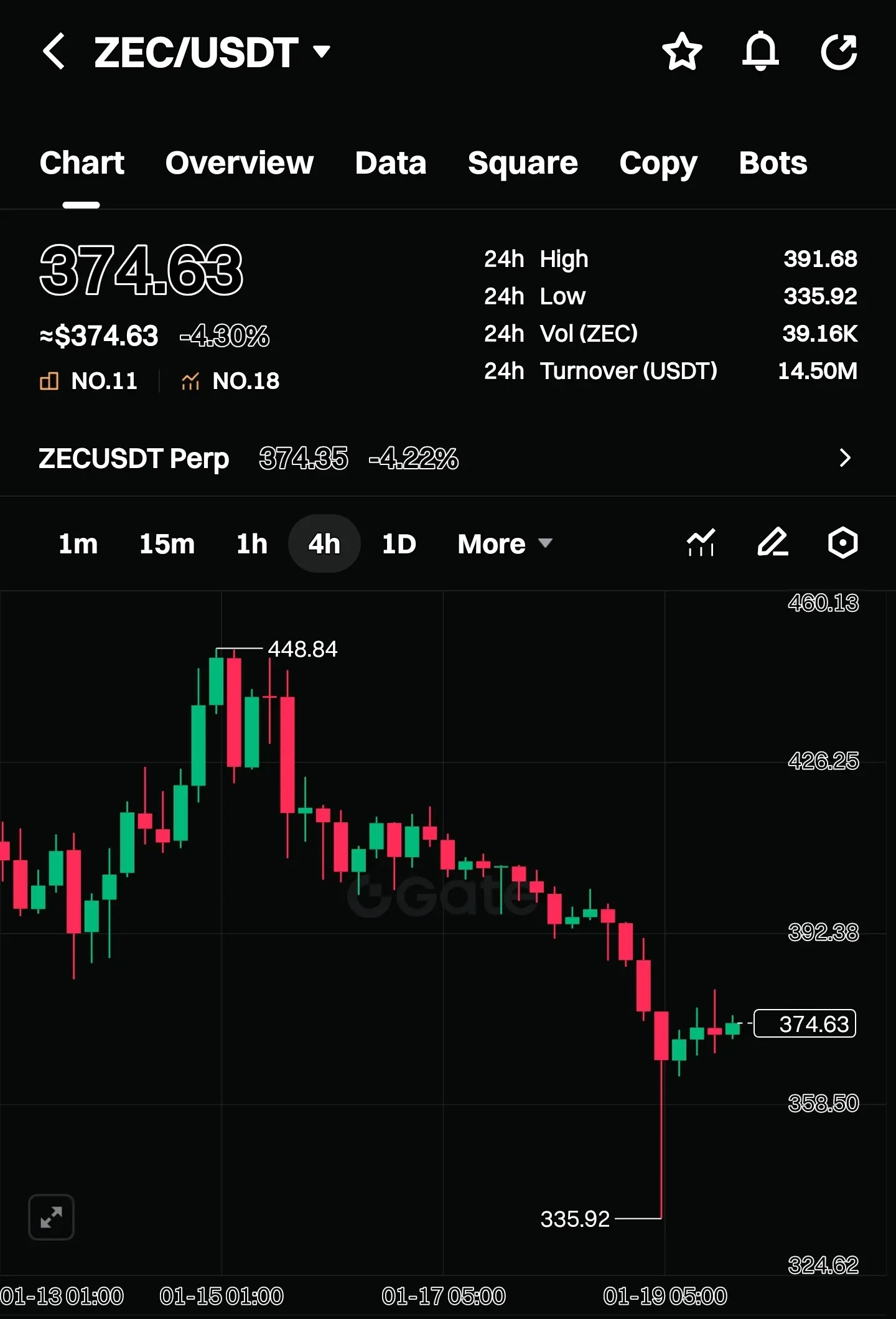Image resolution: width=896 pixels, height=1319 pixels.
Task: Open price alert bell icon
Action: (x=760, y=51)
